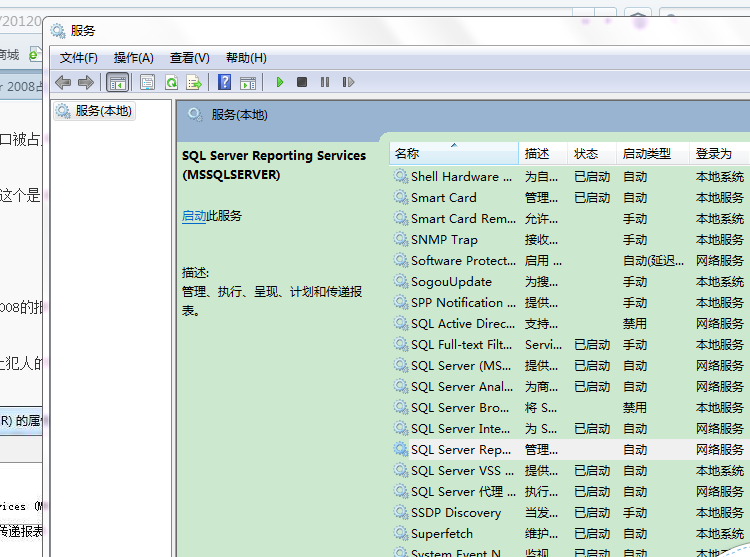Start the service with green play button

(x=280, y=82)
